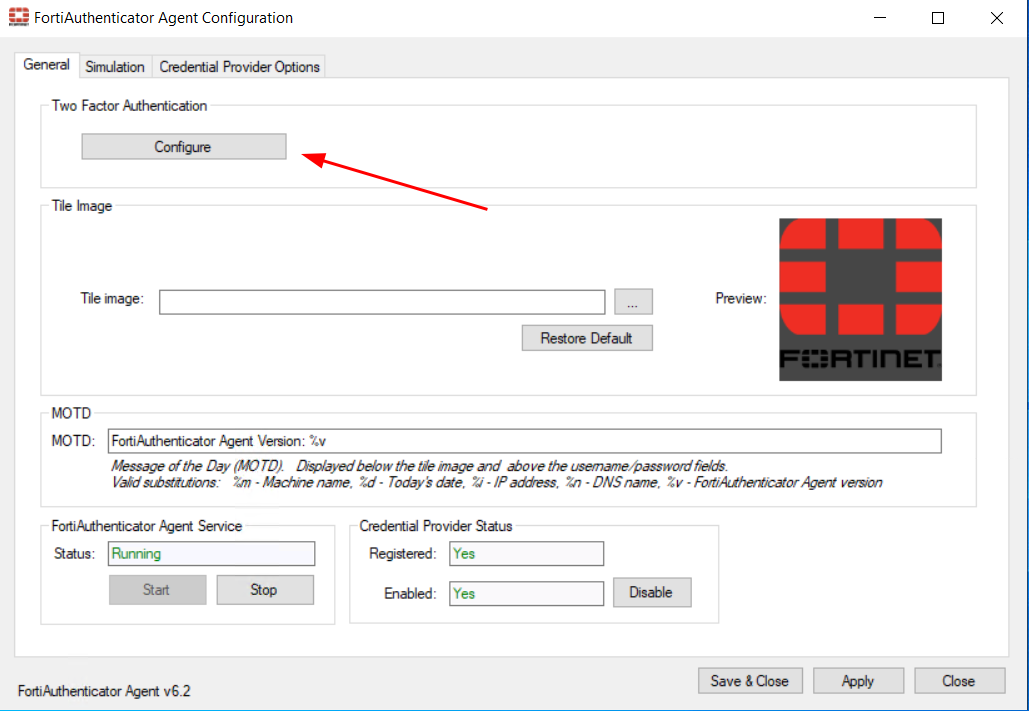The image size is (1029, 711).
Task: Stop the FortiAuthenticator Agent service
Action: tap(264, 590)
